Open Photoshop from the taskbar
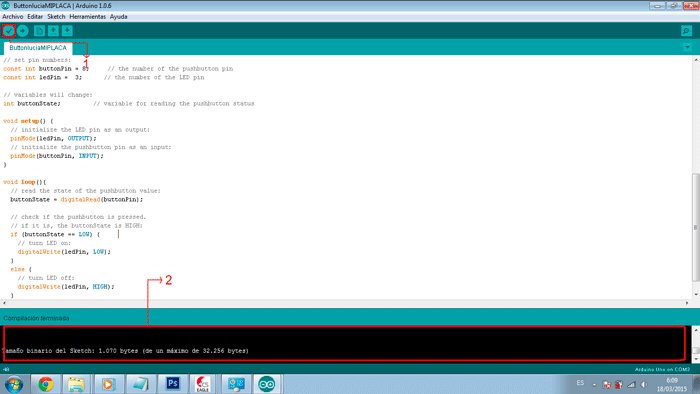 pos(172,384)
